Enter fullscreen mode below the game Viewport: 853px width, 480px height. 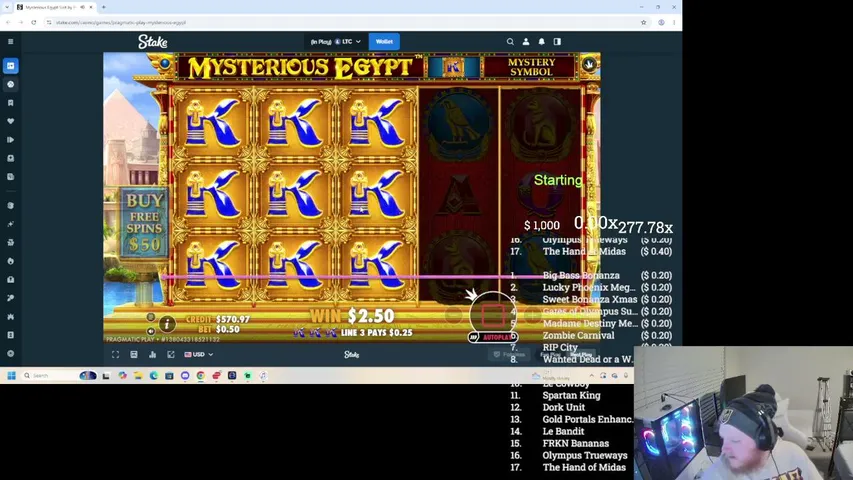[x=115, y=354]
